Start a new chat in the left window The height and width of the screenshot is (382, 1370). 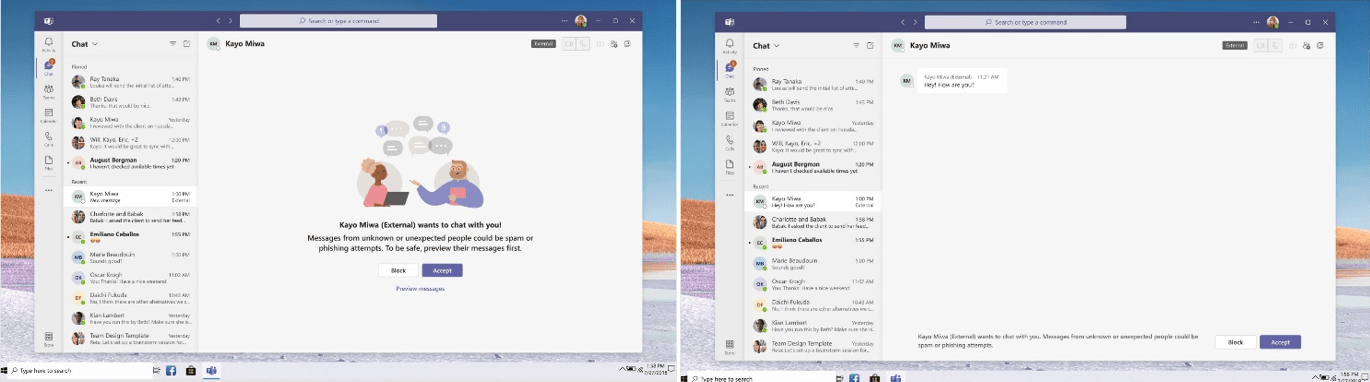pos(186,44)
